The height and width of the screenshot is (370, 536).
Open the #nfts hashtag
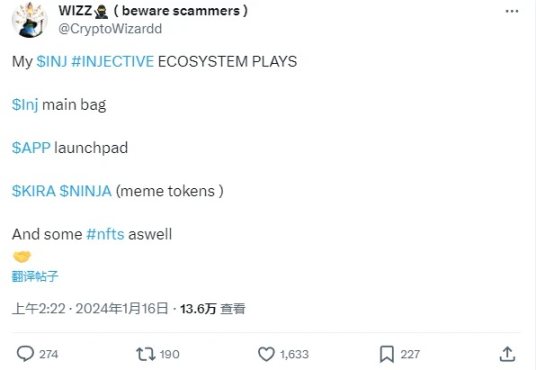point(105,234)
